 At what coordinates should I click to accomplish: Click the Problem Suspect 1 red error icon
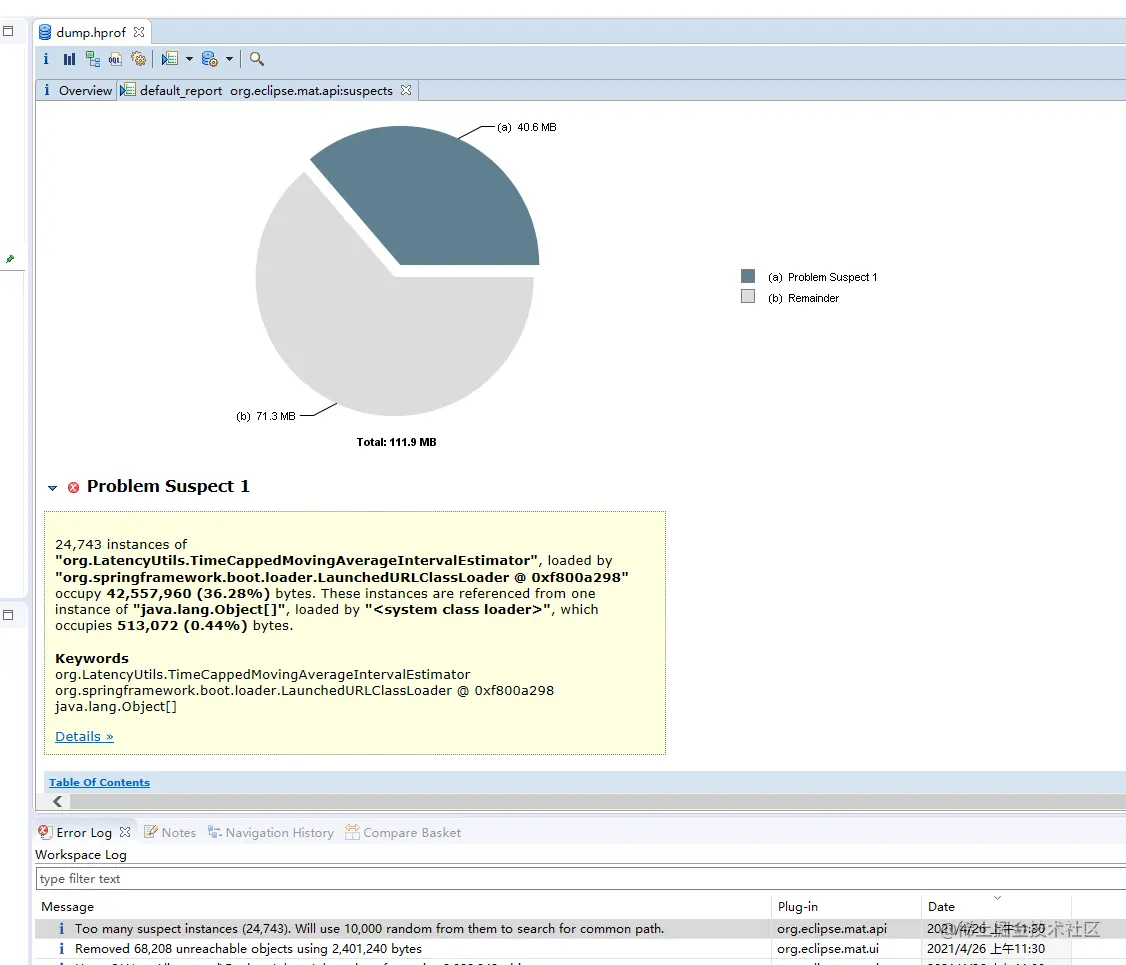[x=73, y=488]
